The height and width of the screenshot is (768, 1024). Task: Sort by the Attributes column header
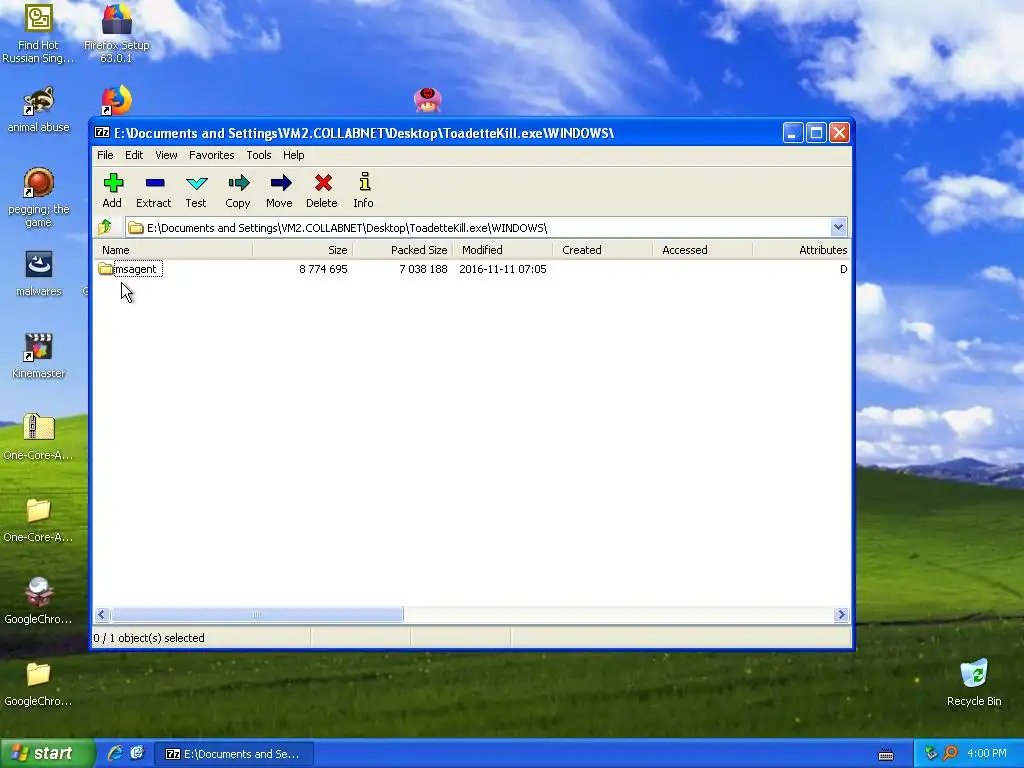click(802, 250)
